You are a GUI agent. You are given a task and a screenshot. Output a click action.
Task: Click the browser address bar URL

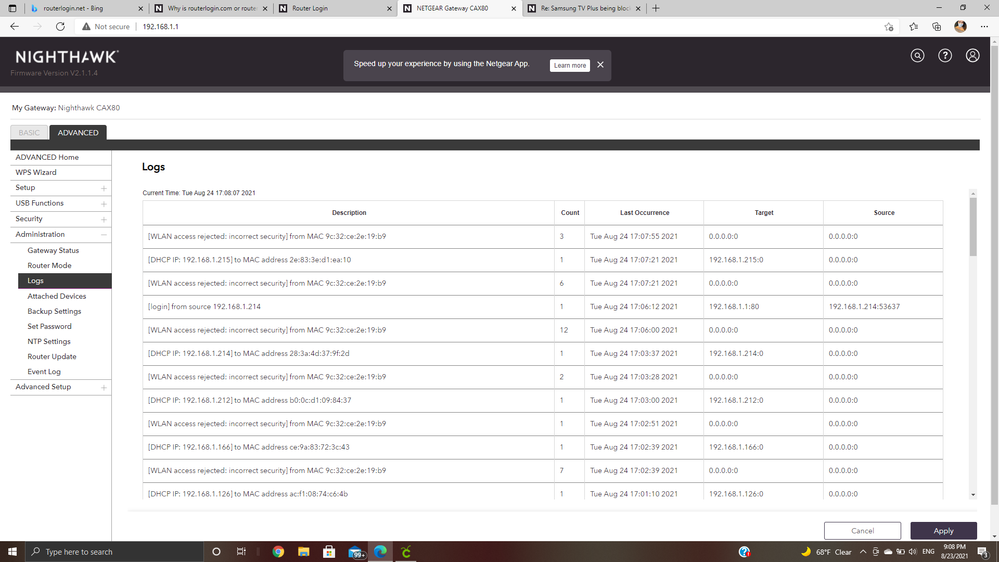(x=161, y=27)
